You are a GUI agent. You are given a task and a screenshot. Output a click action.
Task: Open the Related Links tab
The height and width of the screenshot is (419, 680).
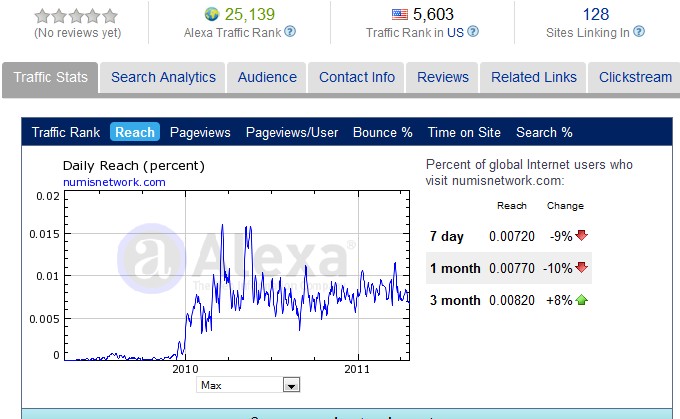pyautogui.click(x=533, y=77)
